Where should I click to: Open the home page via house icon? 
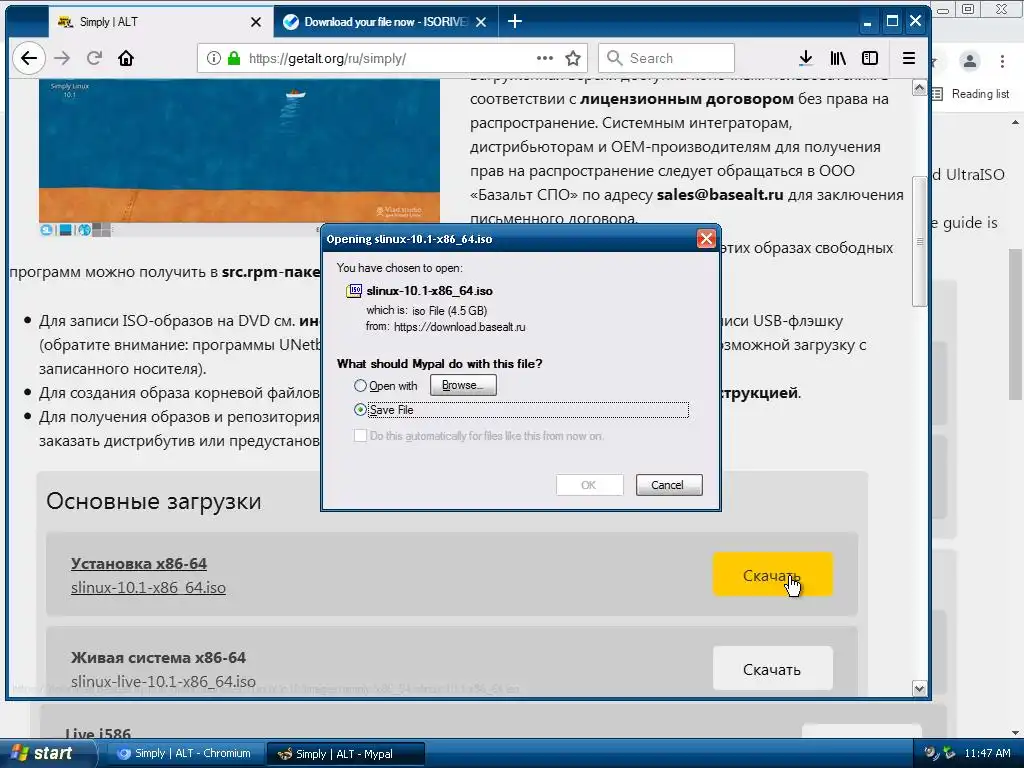(126, 58)
